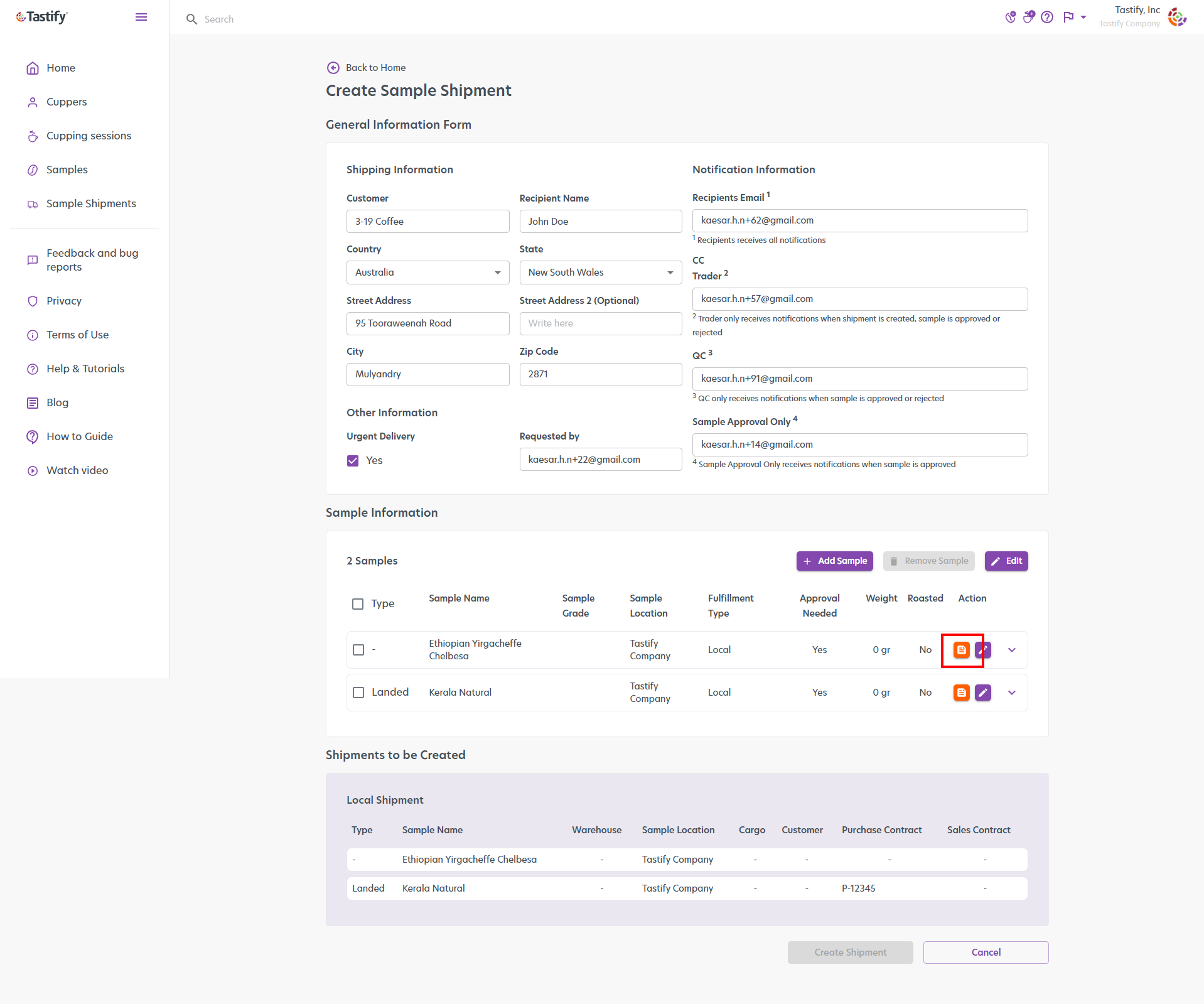Screen dimensions: 1204x1004
Task: Open the help question-mark icon in top bar
Action: click(1047, 18)
